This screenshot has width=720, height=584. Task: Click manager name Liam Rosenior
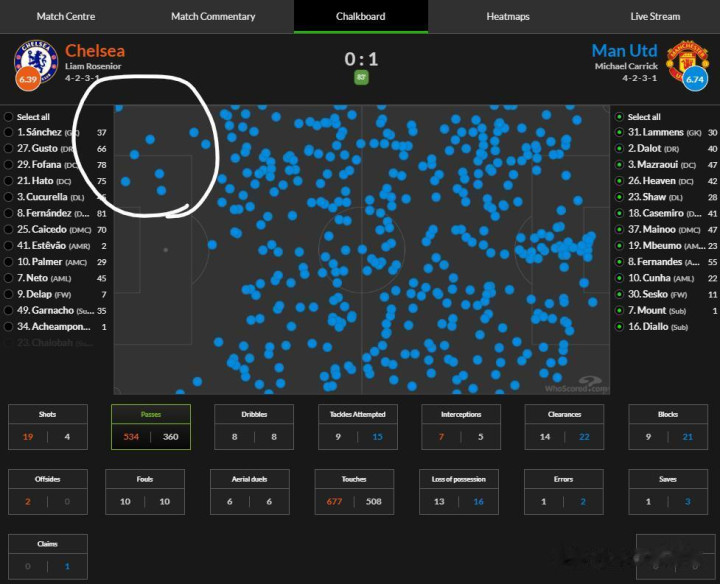coord(93,66)
